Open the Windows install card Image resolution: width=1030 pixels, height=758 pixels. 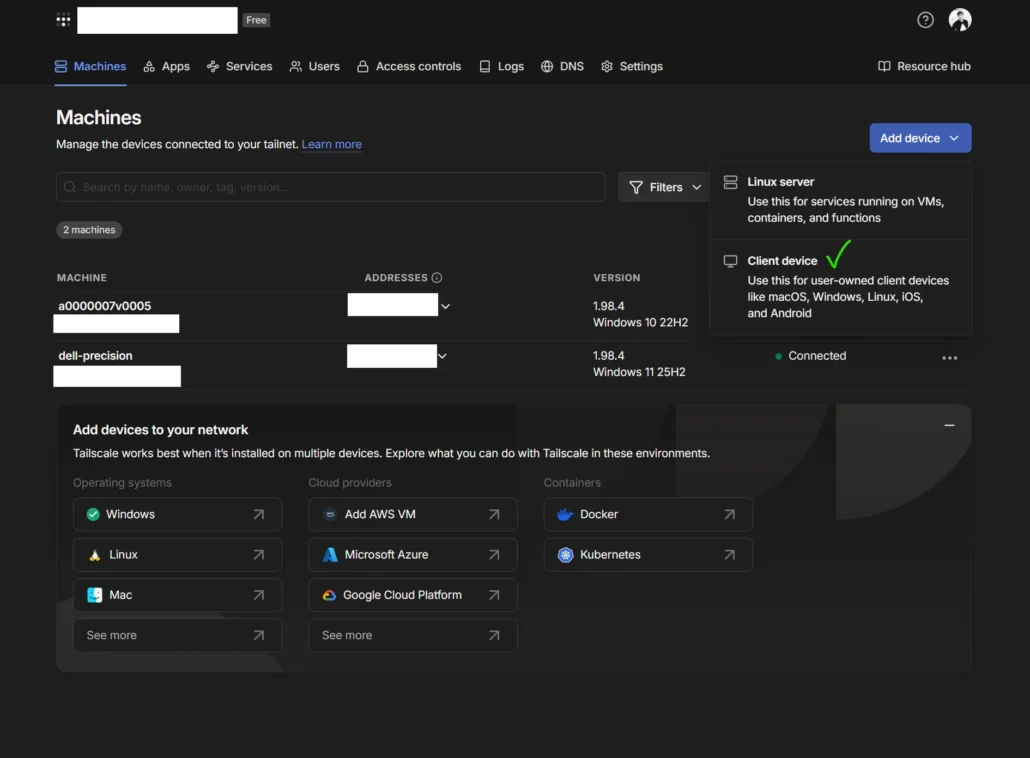coord(177,514)
